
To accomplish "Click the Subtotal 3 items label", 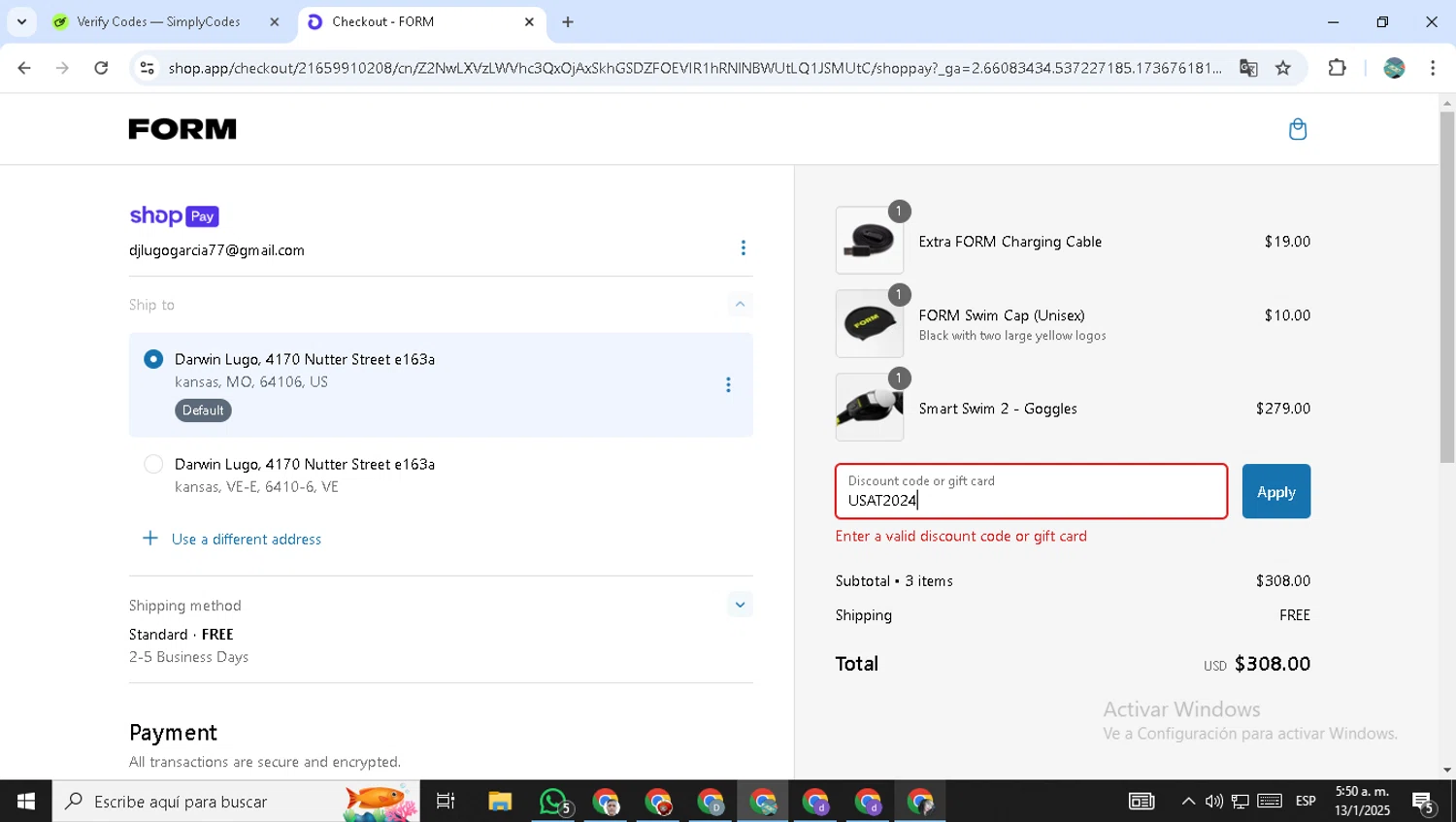I will click(894, 581).
